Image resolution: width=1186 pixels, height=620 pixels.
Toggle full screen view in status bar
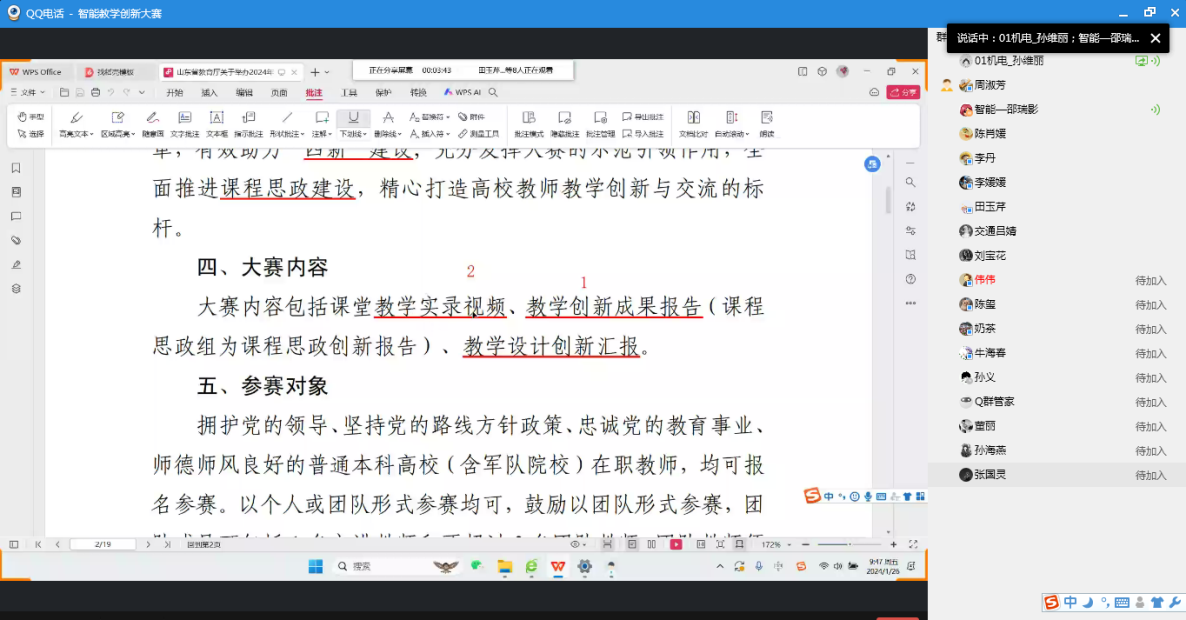[x=913, y=544]
